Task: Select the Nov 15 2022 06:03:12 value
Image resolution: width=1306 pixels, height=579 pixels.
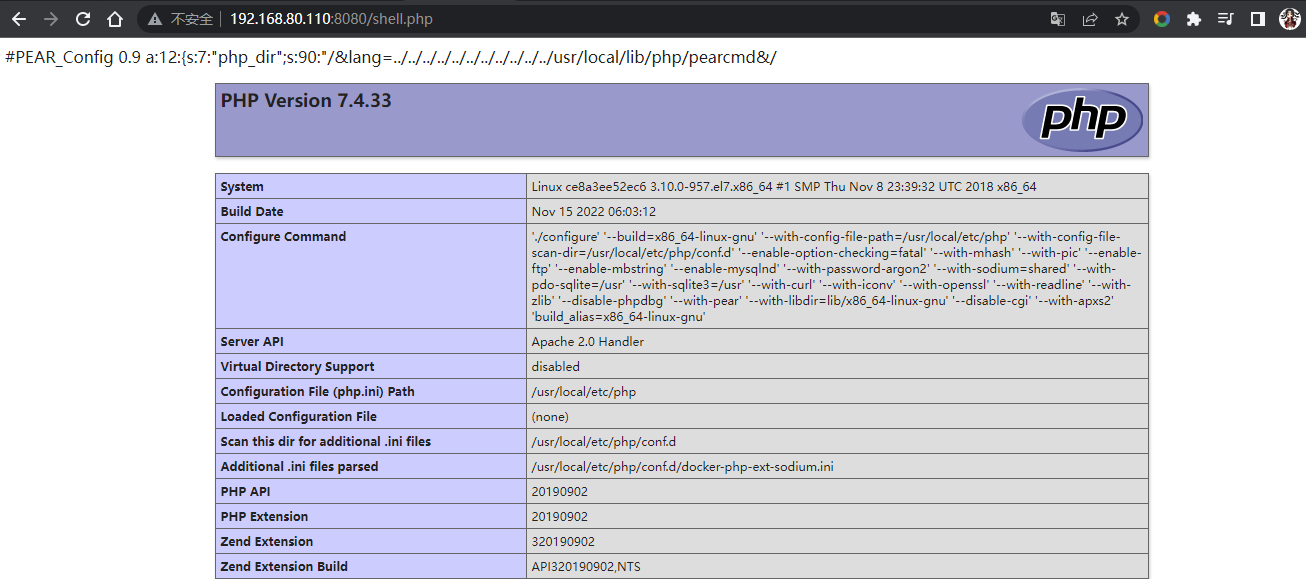Action: tap(594, 212)
